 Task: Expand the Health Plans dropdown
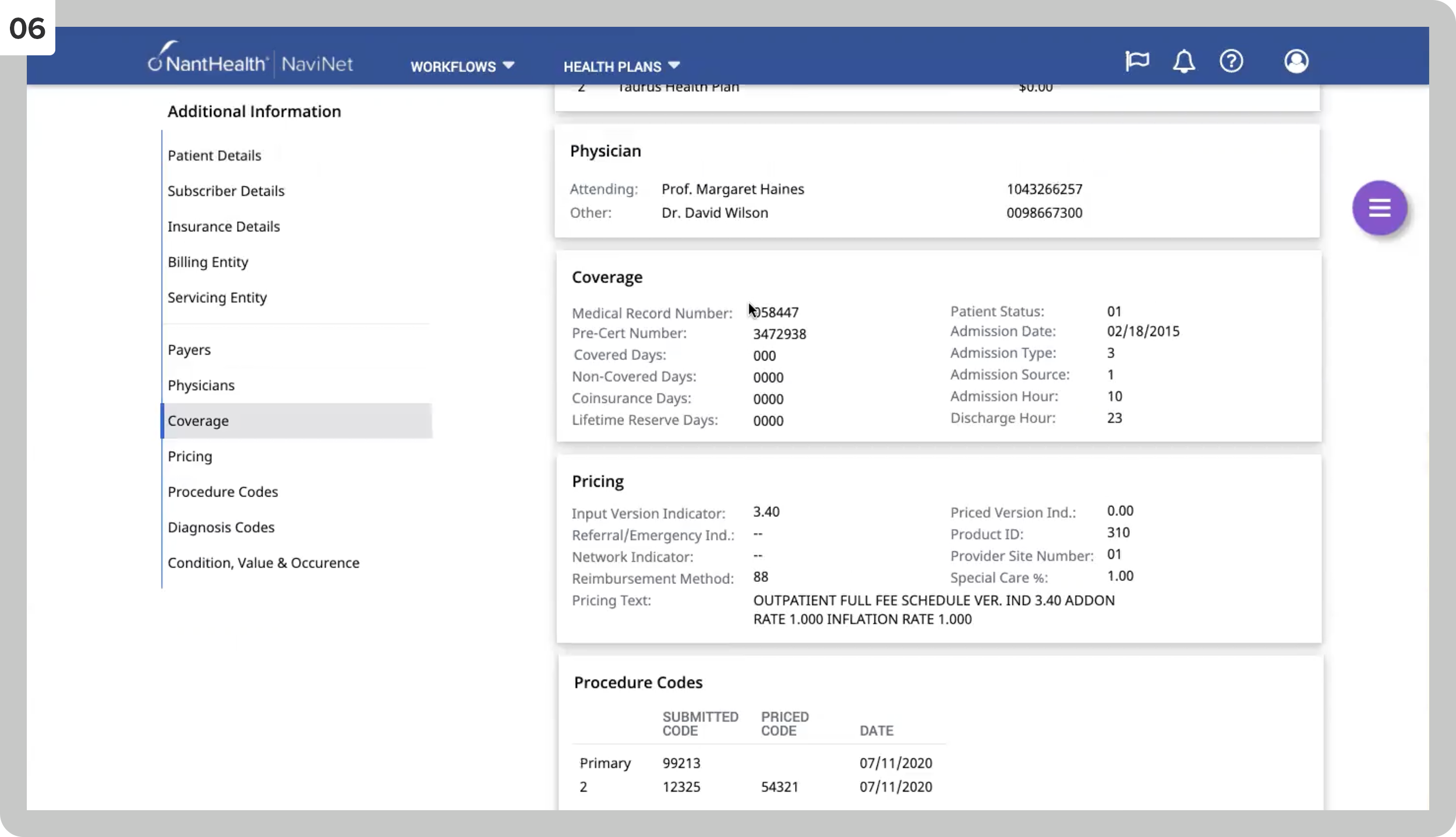621,66
